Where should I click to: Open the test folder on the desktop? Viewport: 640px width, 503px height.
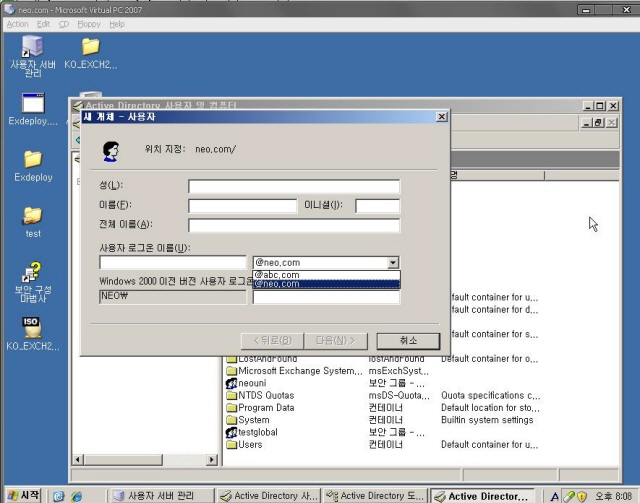point(33,222)
